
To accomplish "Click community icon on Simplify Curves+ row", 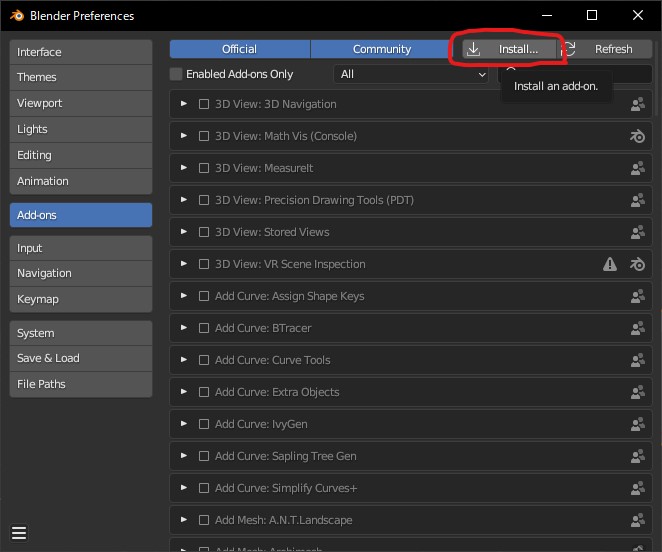I will point(638,488).
